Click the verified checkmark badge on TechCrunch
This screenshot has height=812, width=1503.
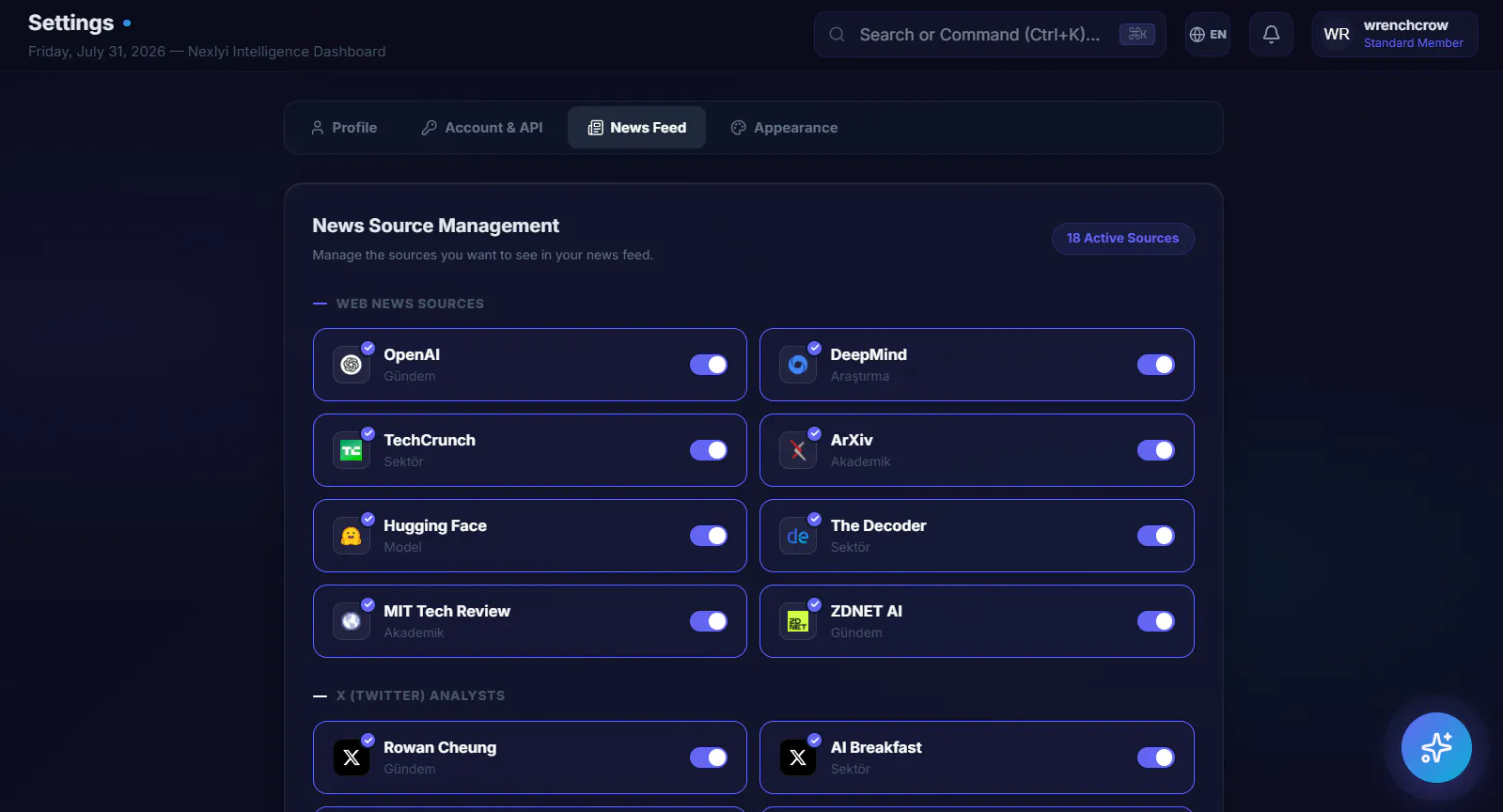(368, 433)
